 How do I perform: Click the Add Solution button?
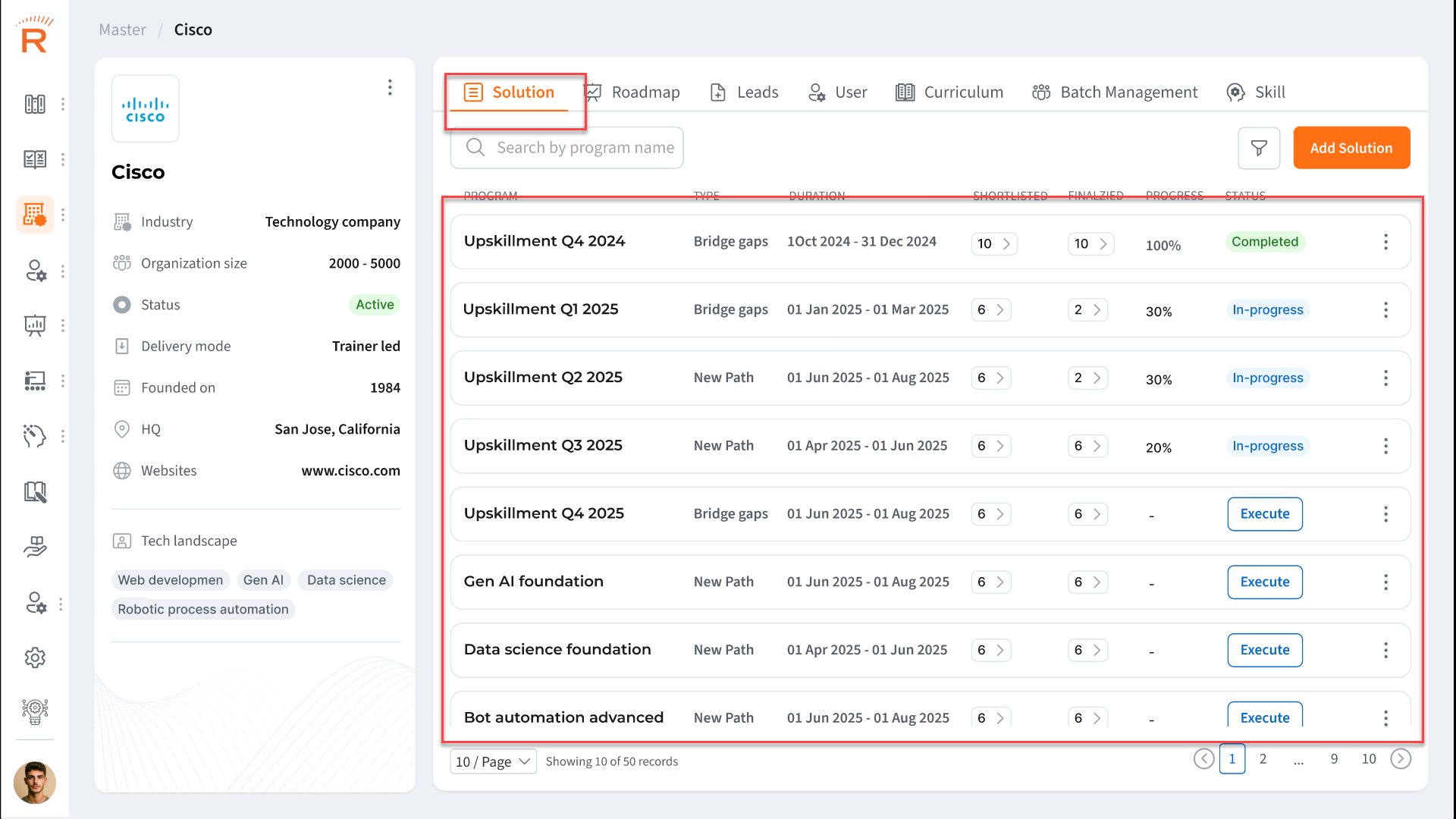1351,148
